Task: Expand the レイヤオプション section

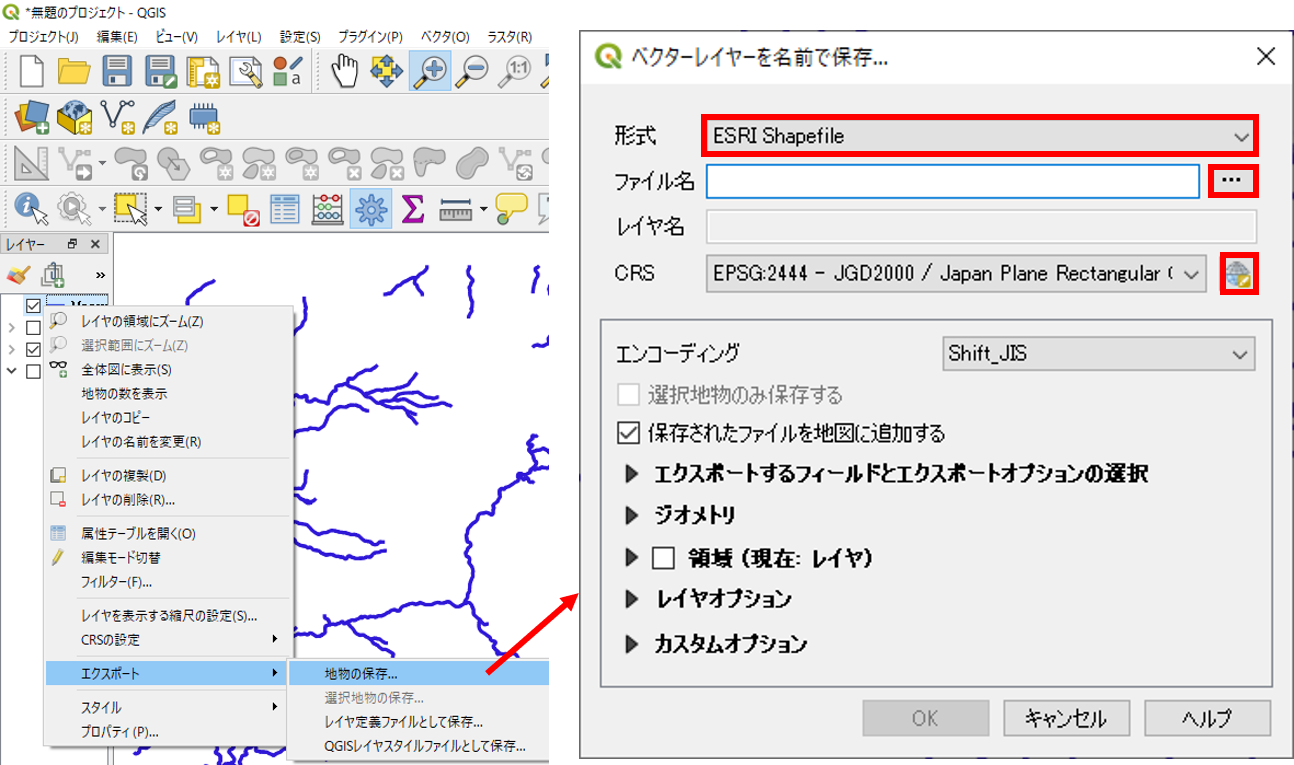Action: point(631,599)
